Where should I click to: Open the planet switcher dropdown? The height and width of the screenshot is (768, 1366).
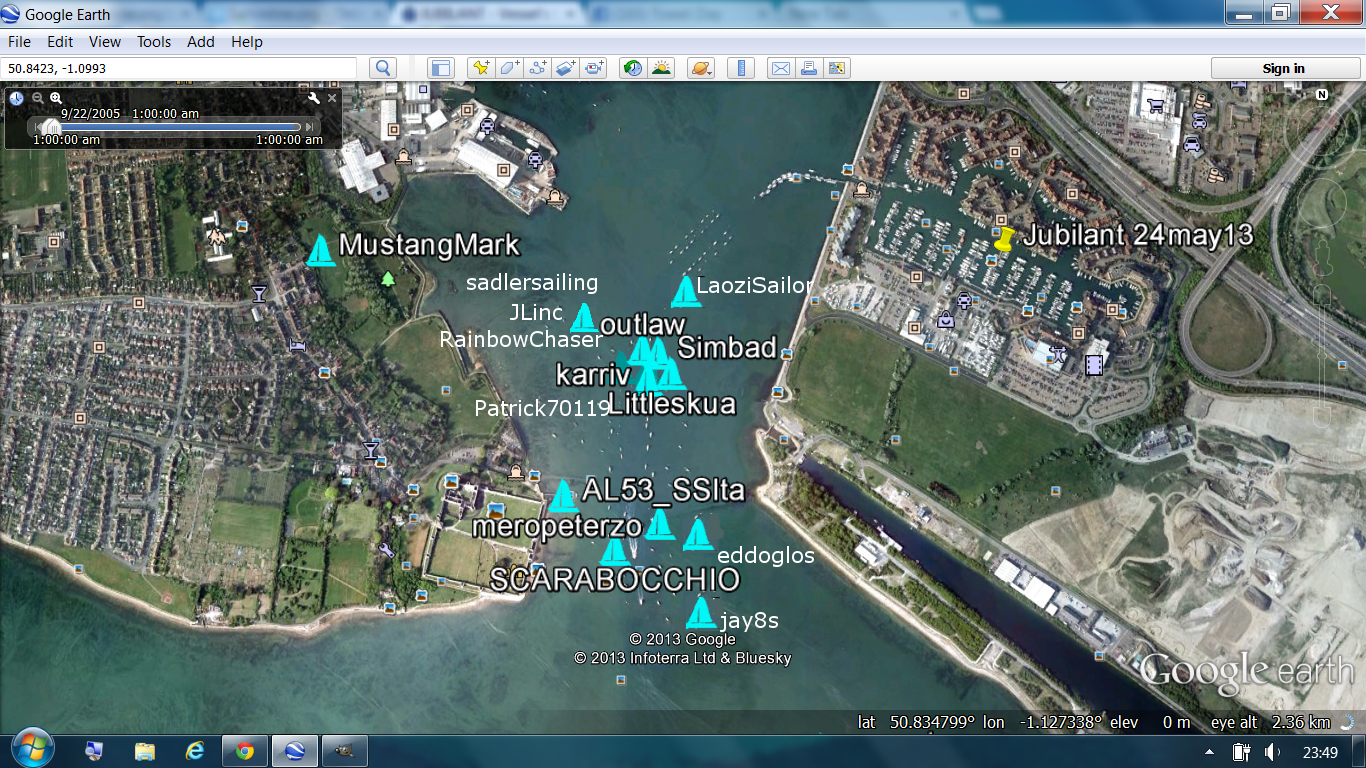(701, 68)
